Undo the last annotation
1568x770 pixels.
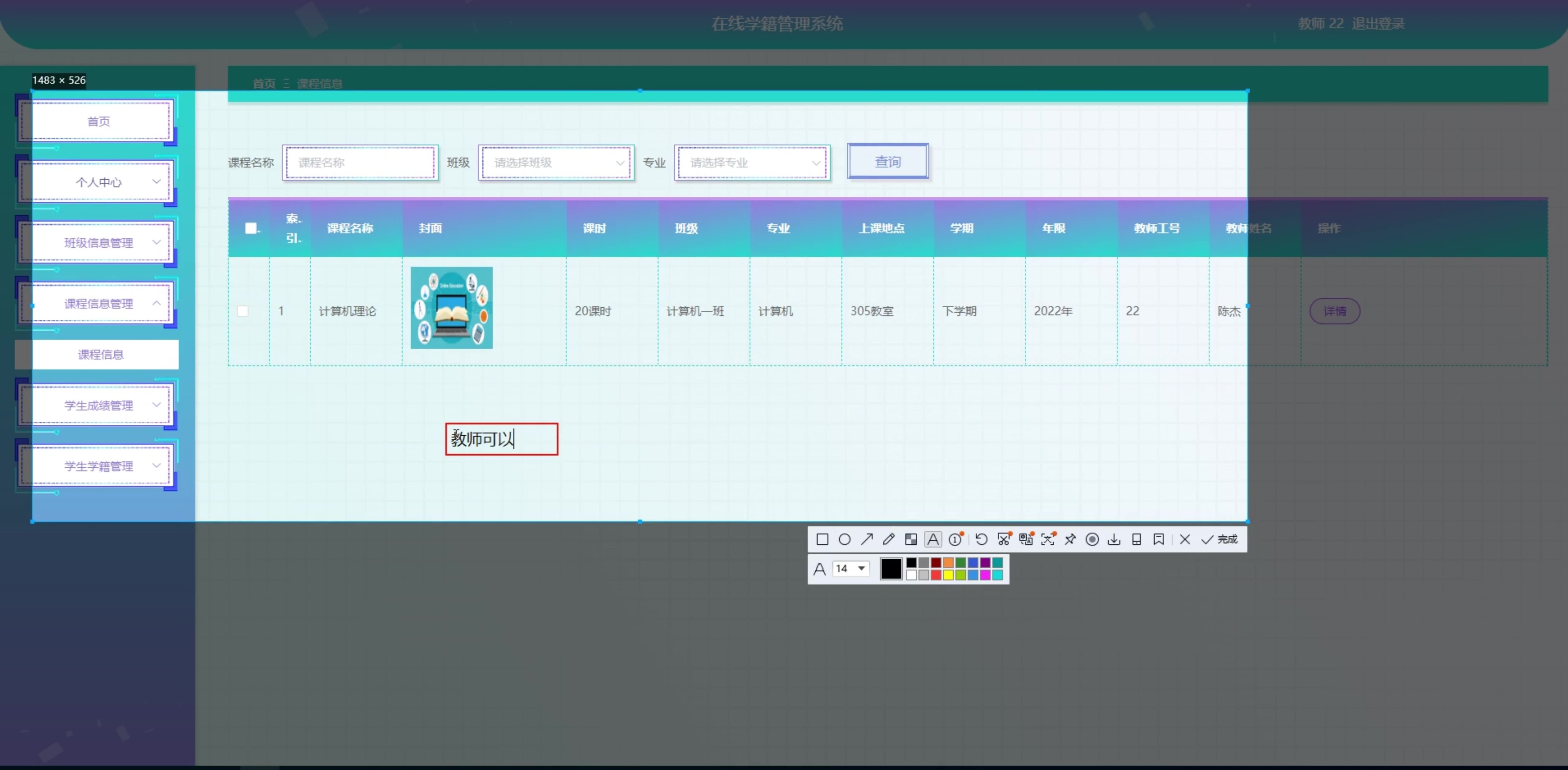click(981, 539)
